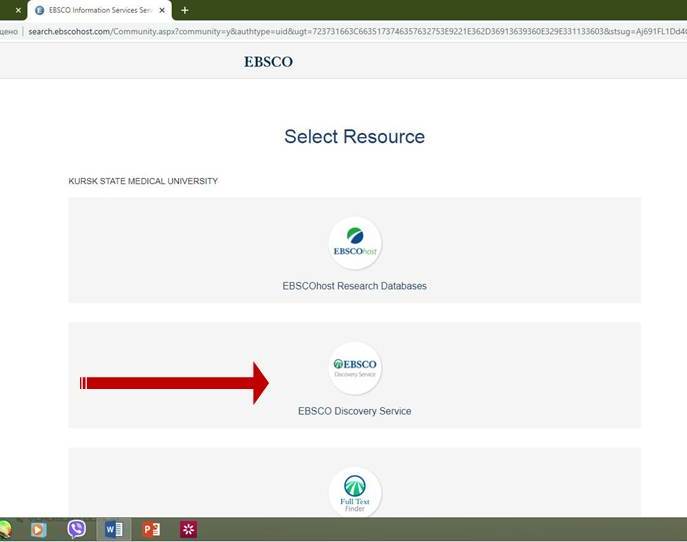Image resolution: width=687 pixels, height=542 pixels.
Task: Open PowerPoint from the taskbar
Action: click(x=152, y=530)
